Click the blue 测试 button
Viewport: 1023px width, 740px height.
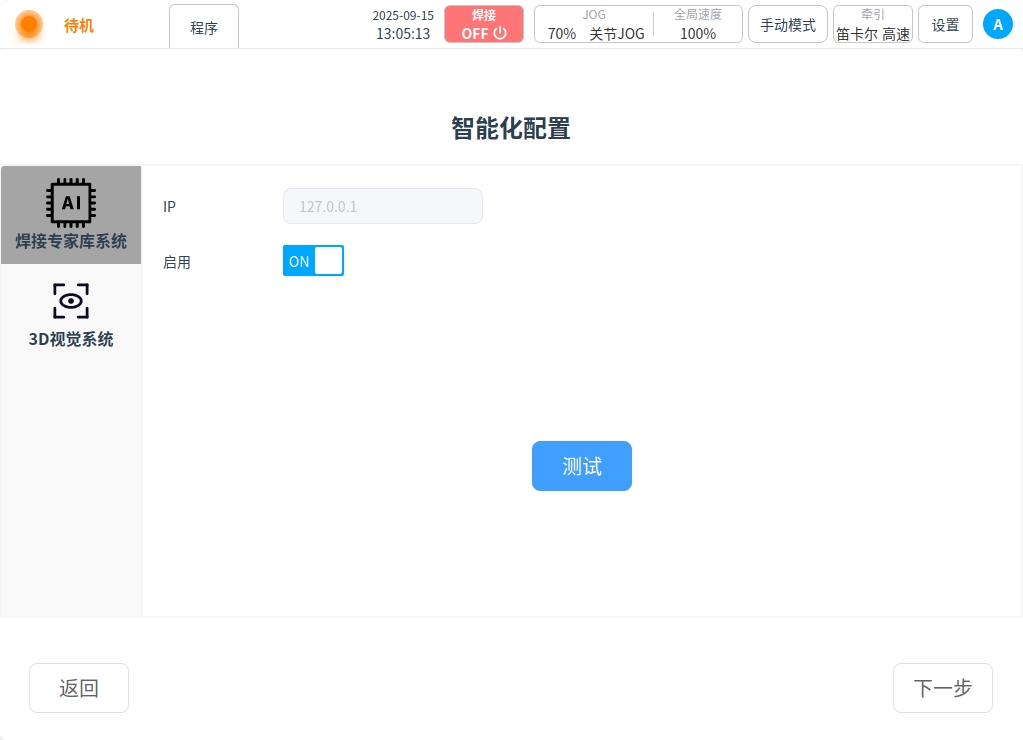pyautogui.click(x=581, y=466)
